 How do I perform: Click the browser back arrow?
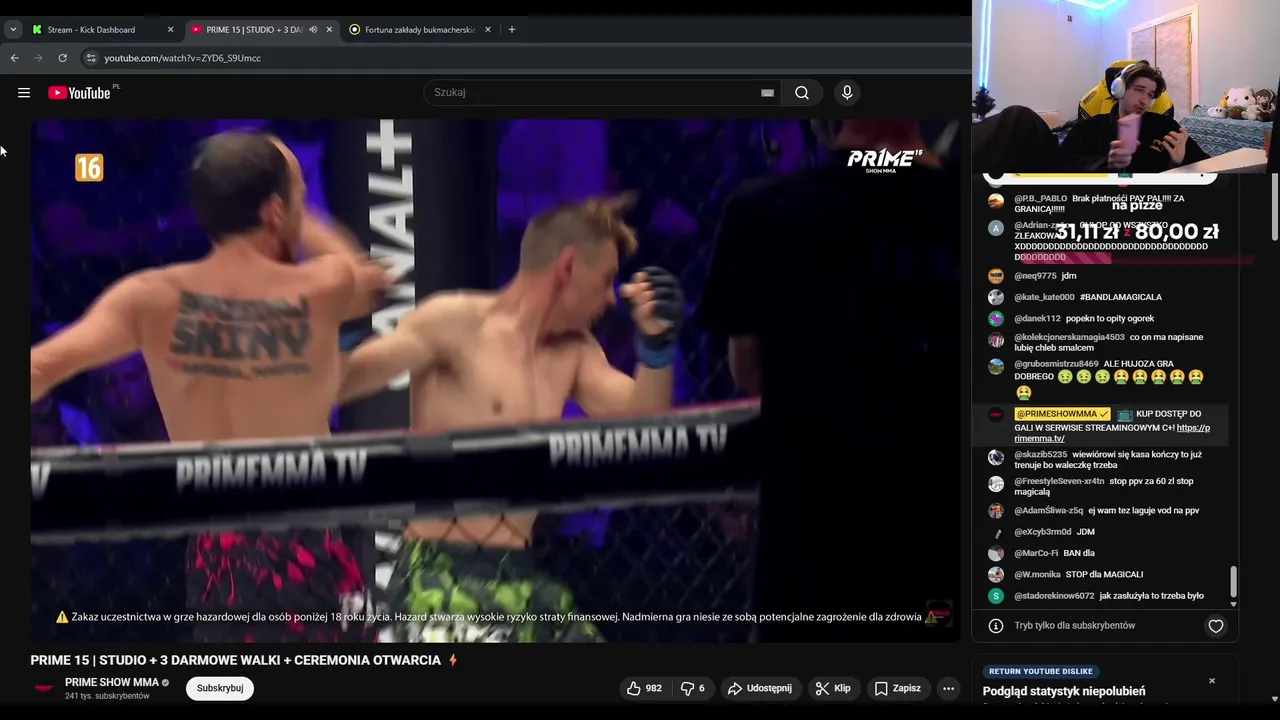[15, 58]
